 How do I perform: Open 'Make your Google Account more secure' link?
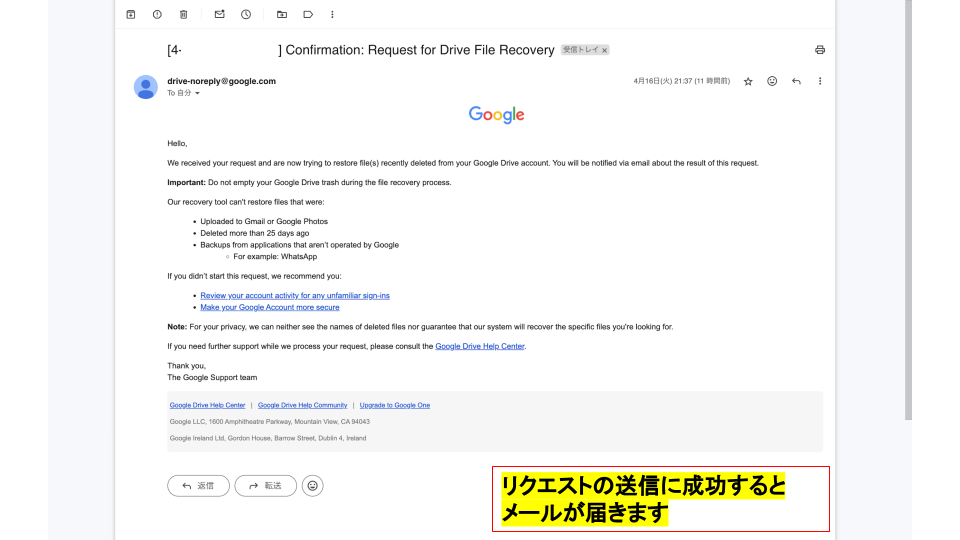(x=269, y=307)
